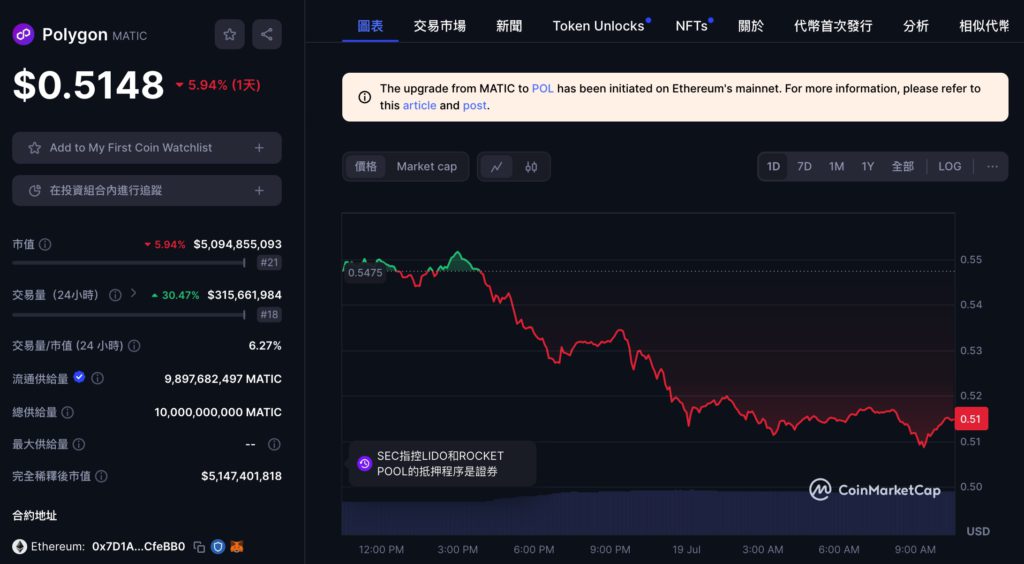Open the Token Unlocks tab
The width and height of the screenshot is (1024, 564).
coord(598,26)
